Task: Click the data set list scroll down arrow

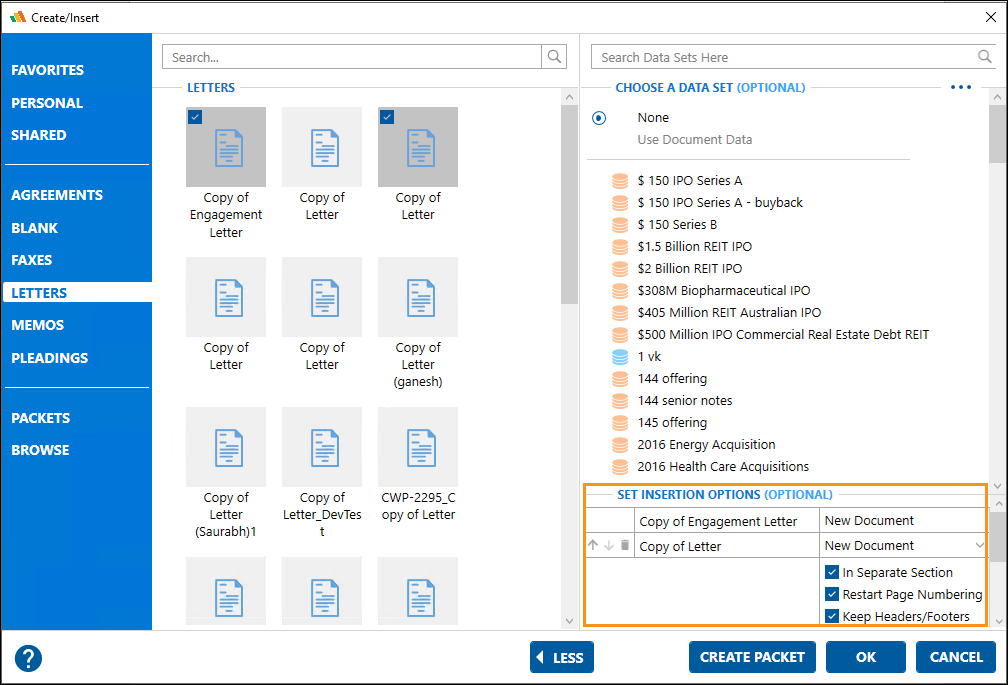Action: tap(997, 486)
